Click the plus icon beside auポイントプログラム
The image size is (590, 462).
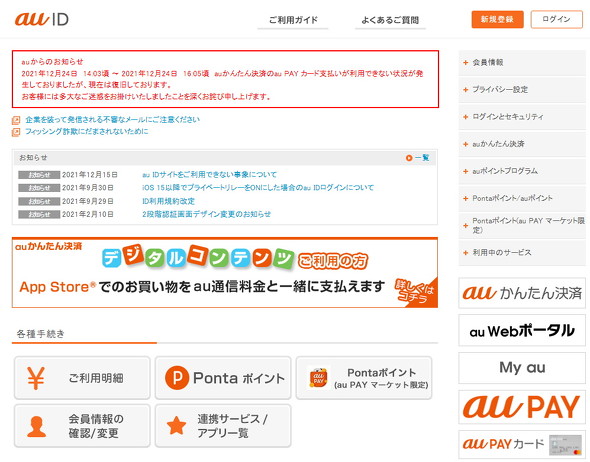[x=465, y=171]
